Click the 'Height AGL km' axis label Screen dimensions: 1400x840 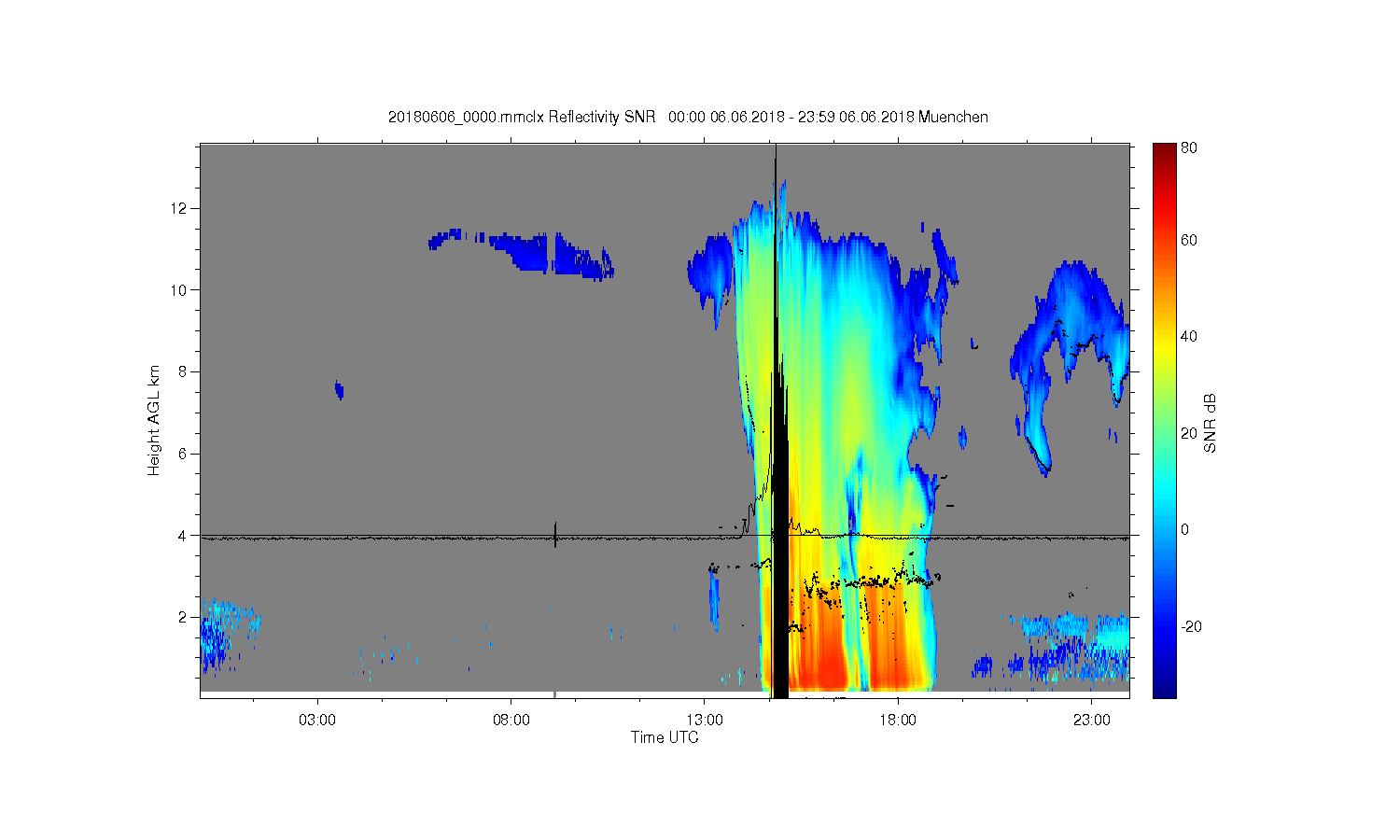[154, 420]
